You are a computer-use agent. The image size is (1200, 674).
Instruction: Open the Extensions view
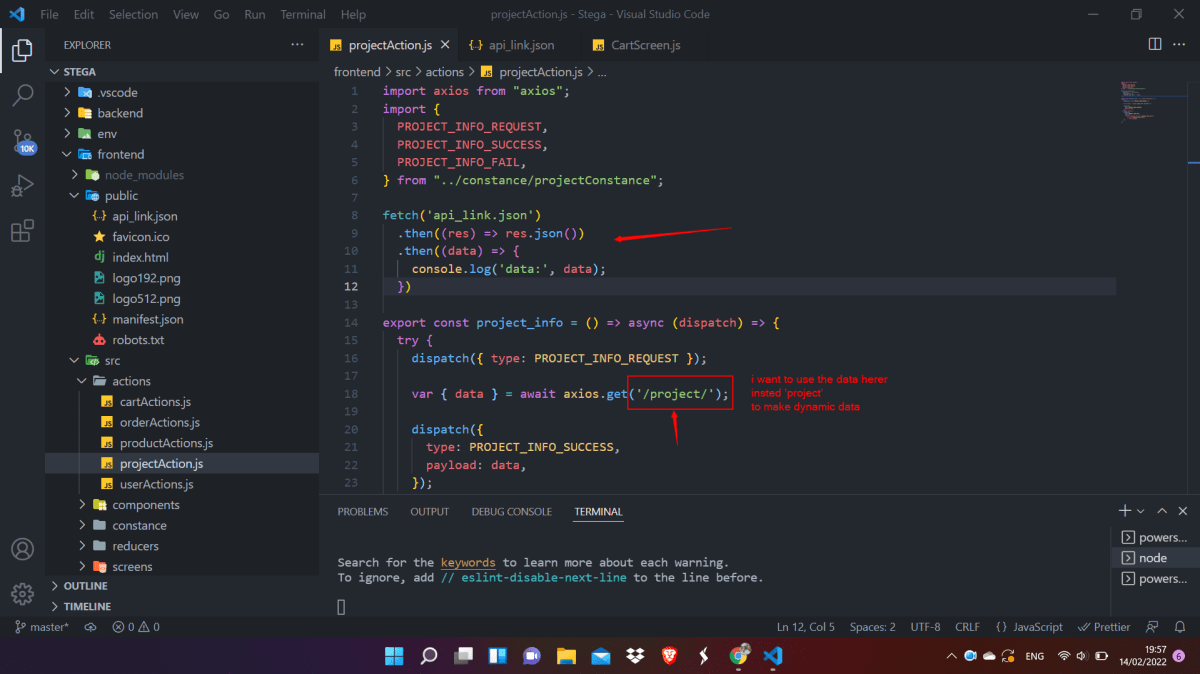(x=22, y=232)
